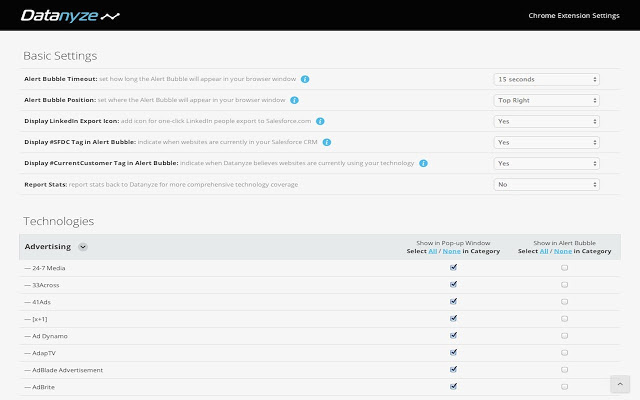Show info for #CurrentCustomer Tag setting
640x400 pixels.
(423, 163)
